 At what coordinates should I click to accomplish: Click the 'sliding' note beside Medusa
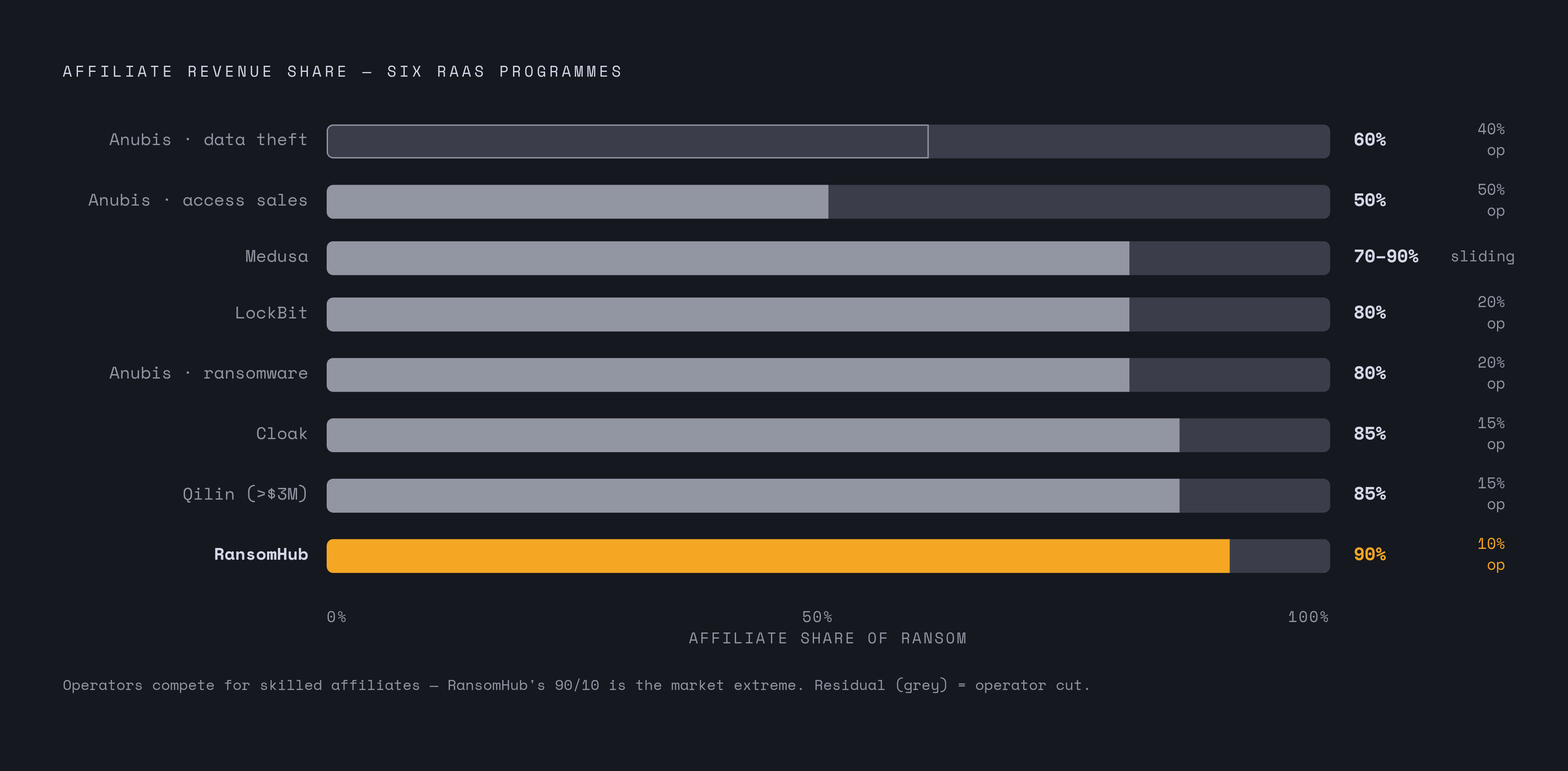click(1482, 257)
